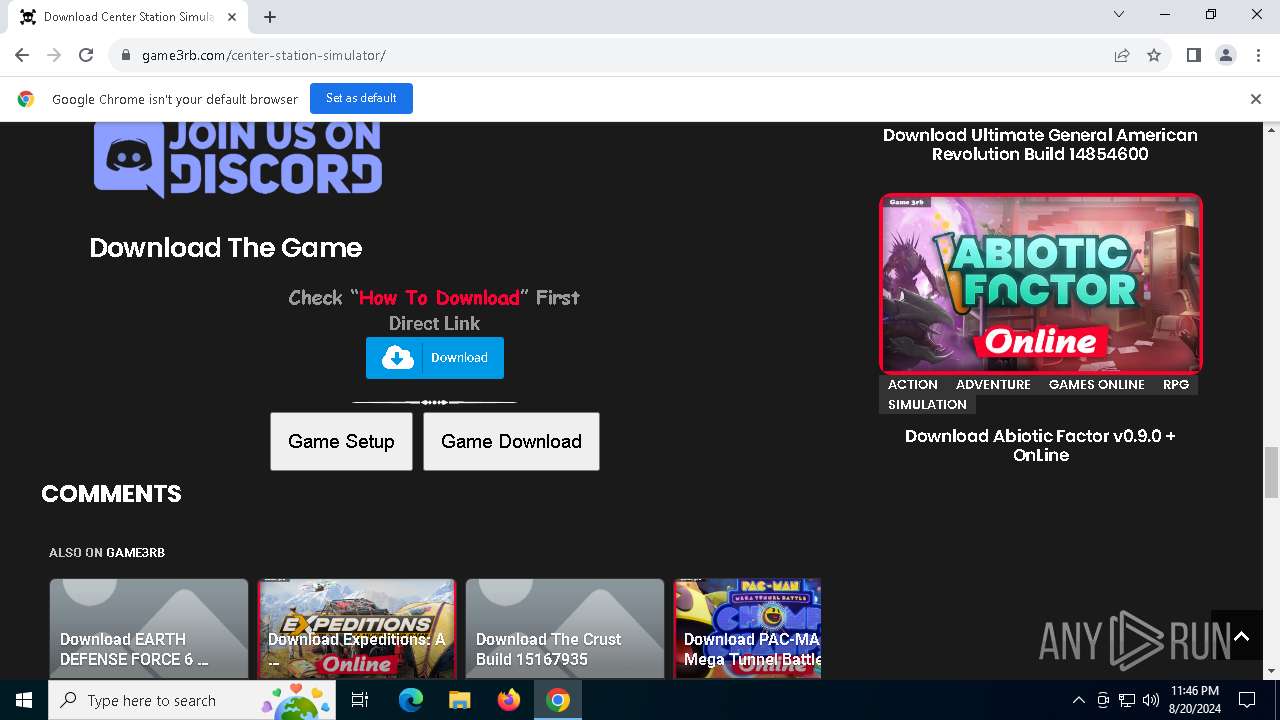Bookmark this tab with star icon
This screenshot has height=720, width=1280.
[1154, 55]
